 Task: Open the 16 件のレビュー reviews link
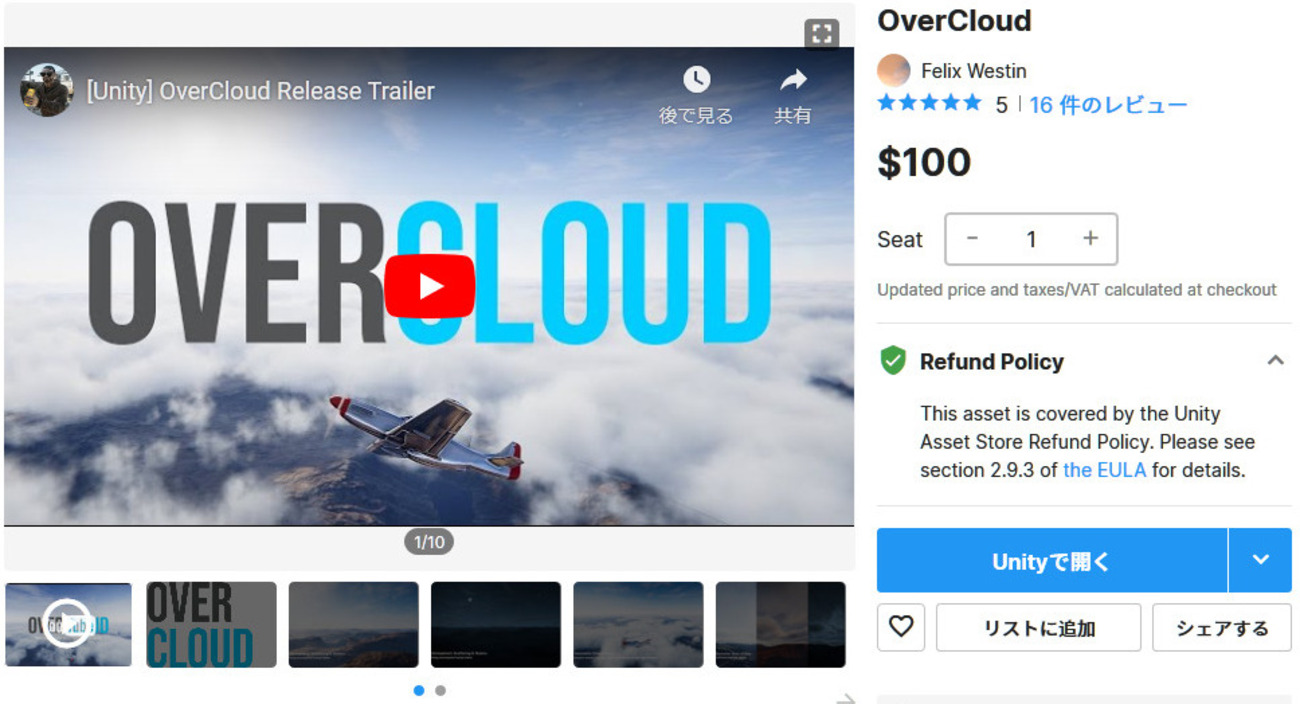(1108, 104)
